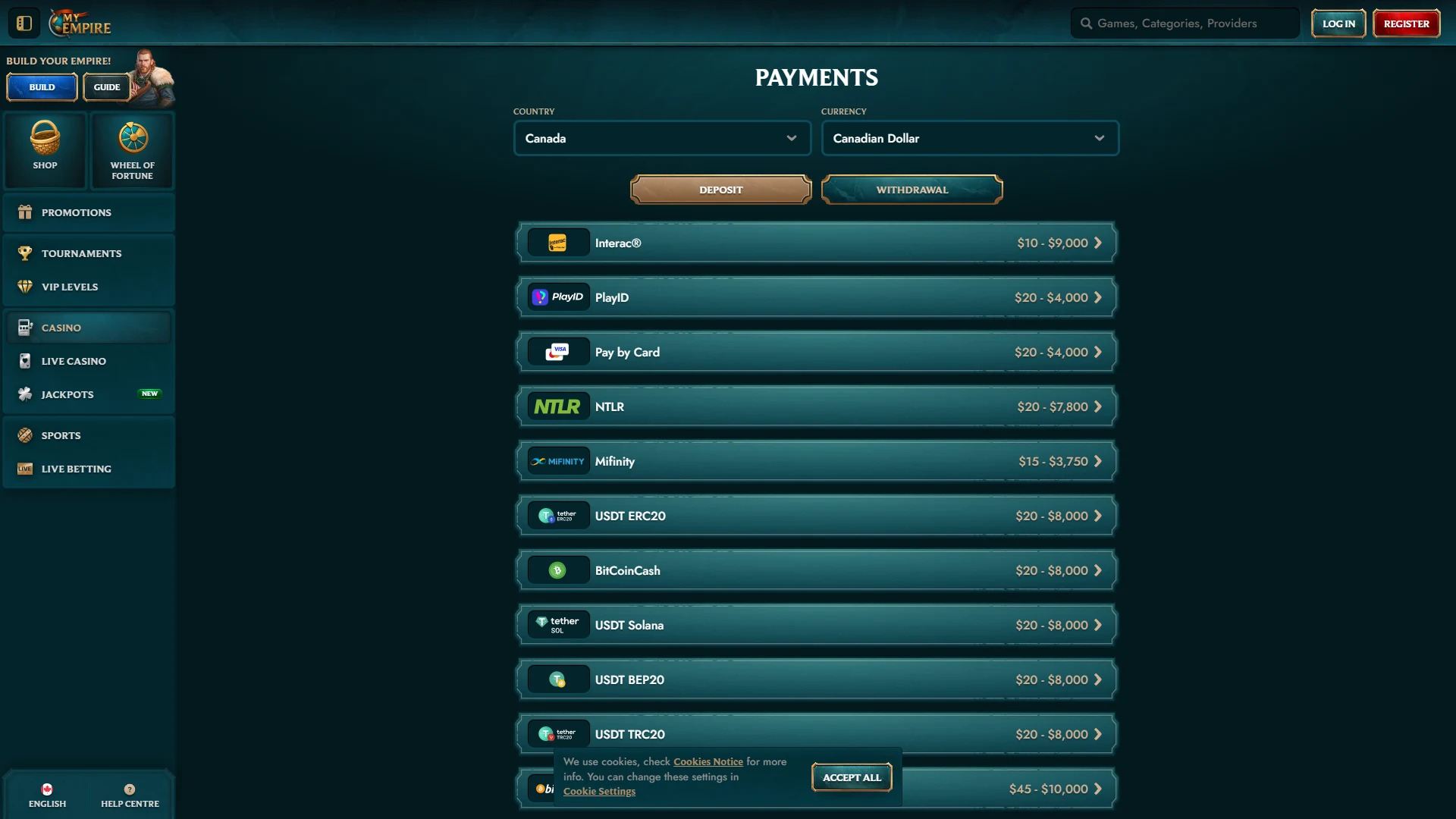Open the Tournaments menu item
The width and height of the screenshot is (1456, 819).
[x=89, y=253]
